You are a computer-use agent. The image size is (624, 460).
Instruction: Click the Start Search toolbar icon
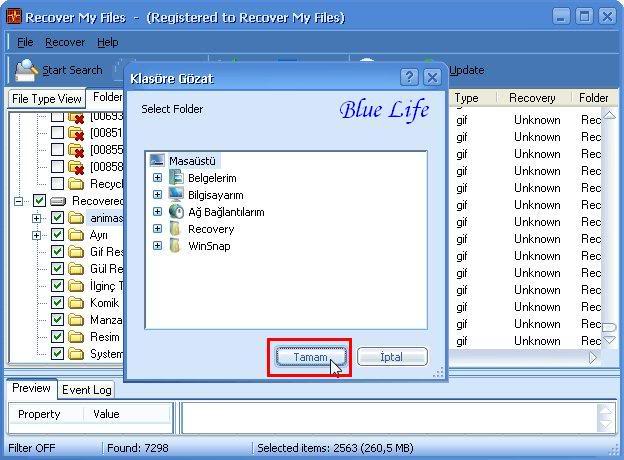tap(27, 70)
